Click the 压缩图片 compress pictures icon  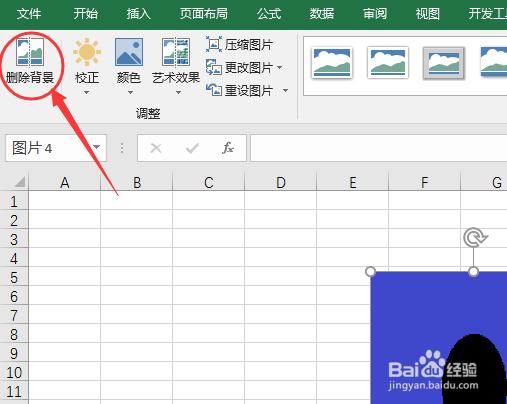(x=214, y=44)
